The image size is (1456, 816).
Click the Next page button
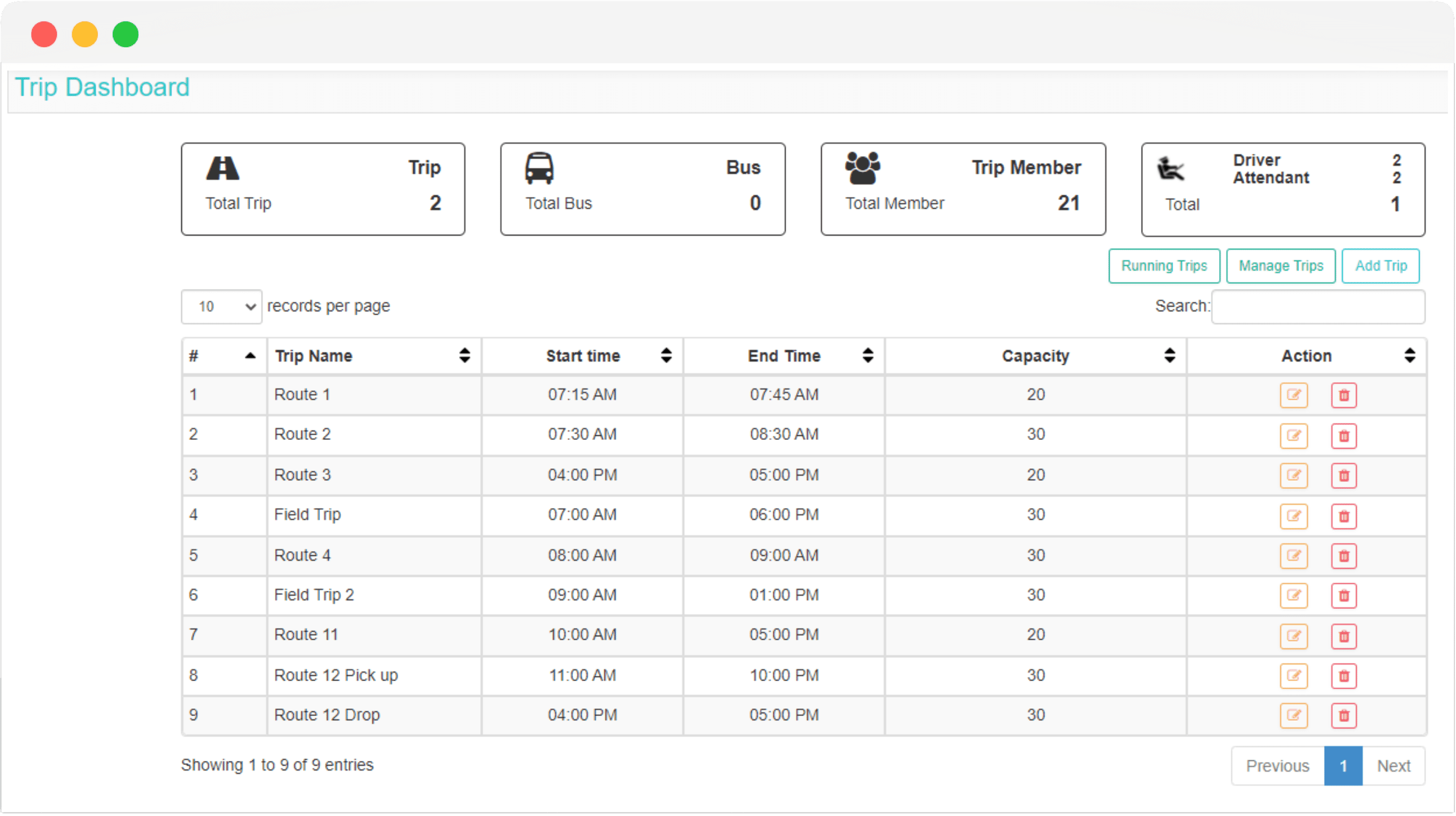1393,765
